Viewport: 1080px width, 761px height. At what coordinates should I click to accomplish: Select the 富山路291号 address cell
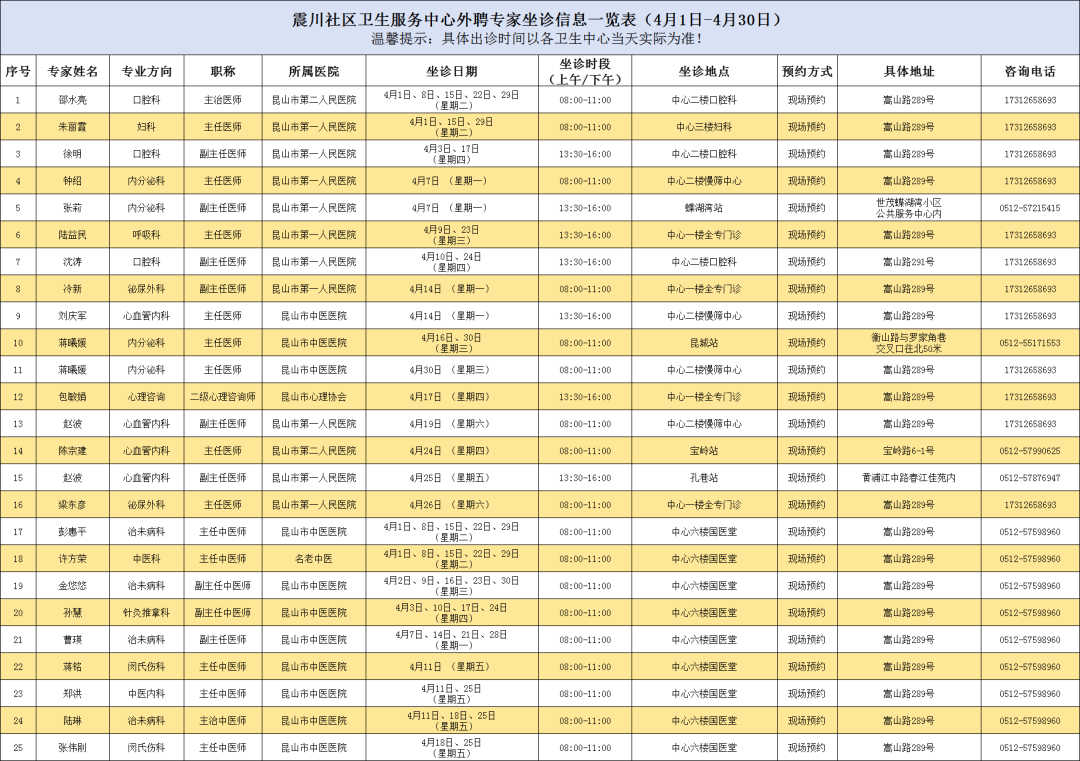pyautogui.click(x=908, y=262)
